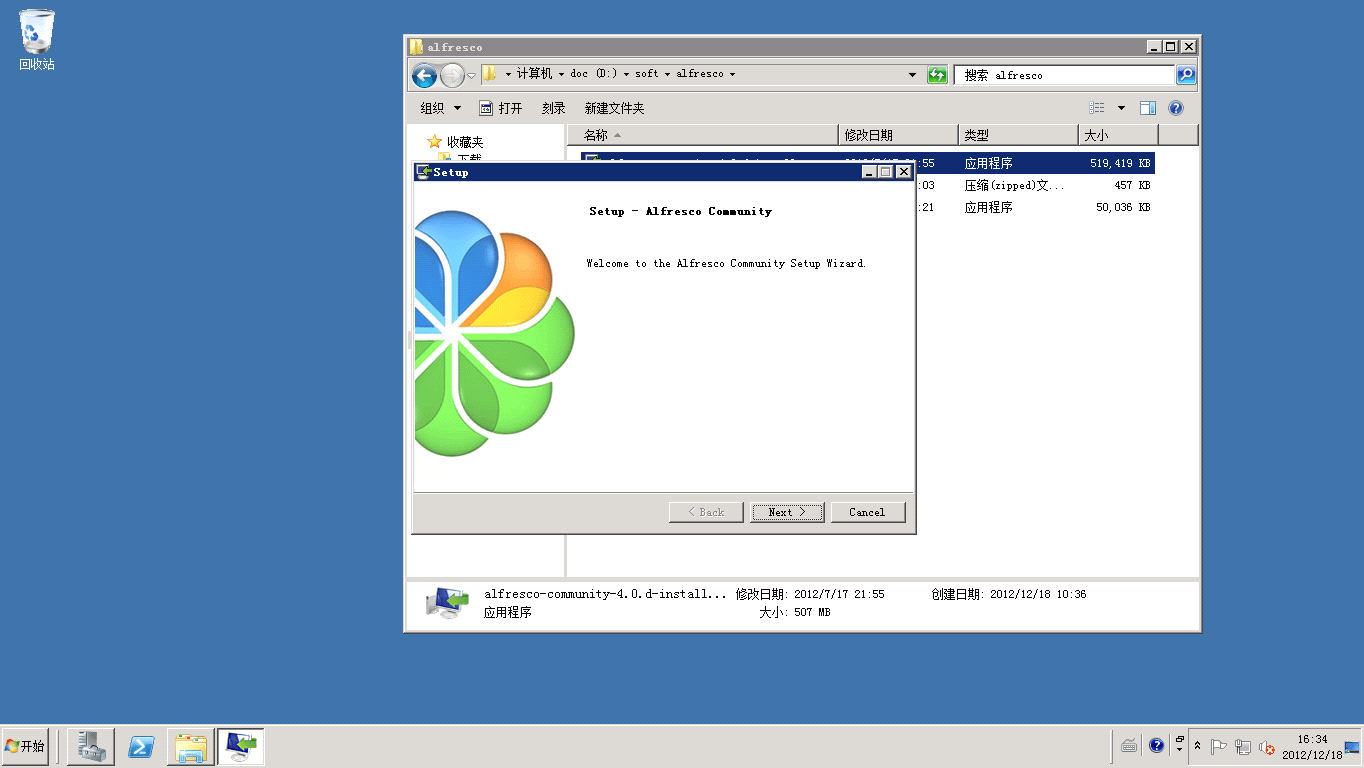The image size is (1364, 768).
Task: Click 新建文件夹 (New folder) toolbar button
Action: [614, 108]
